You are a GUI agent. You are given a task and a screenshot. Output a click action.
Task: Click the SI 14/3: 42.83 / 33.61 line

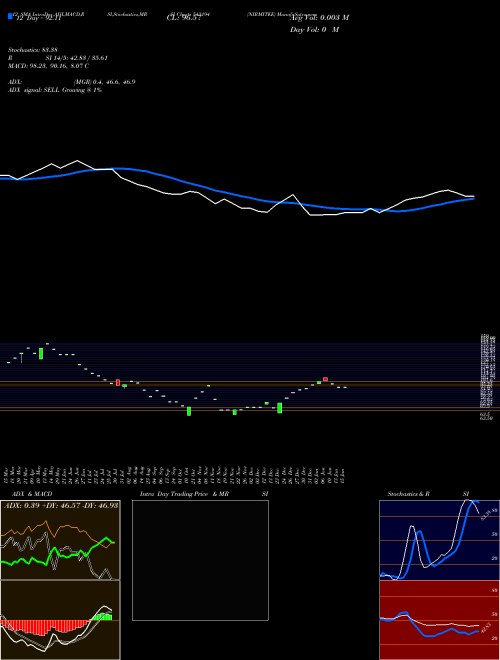[x=76, y=58]
